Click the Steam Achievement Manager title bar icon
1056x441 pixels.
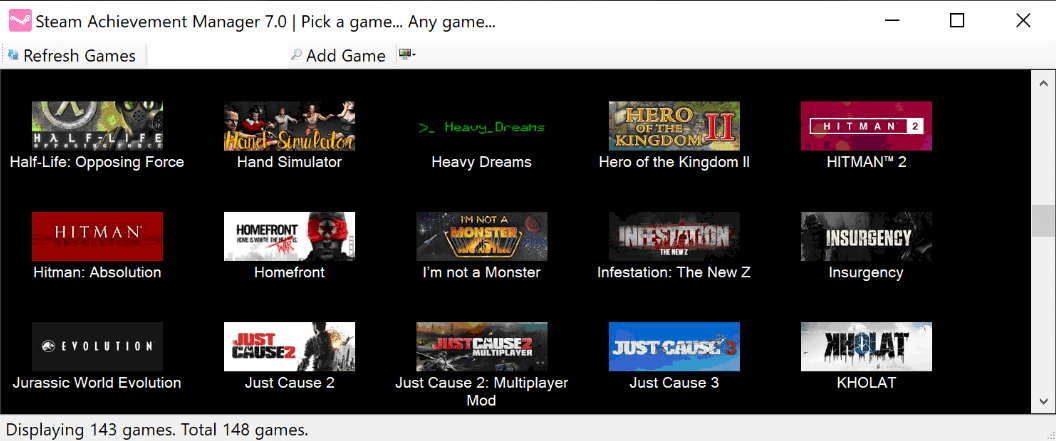[x=19, y=21]
